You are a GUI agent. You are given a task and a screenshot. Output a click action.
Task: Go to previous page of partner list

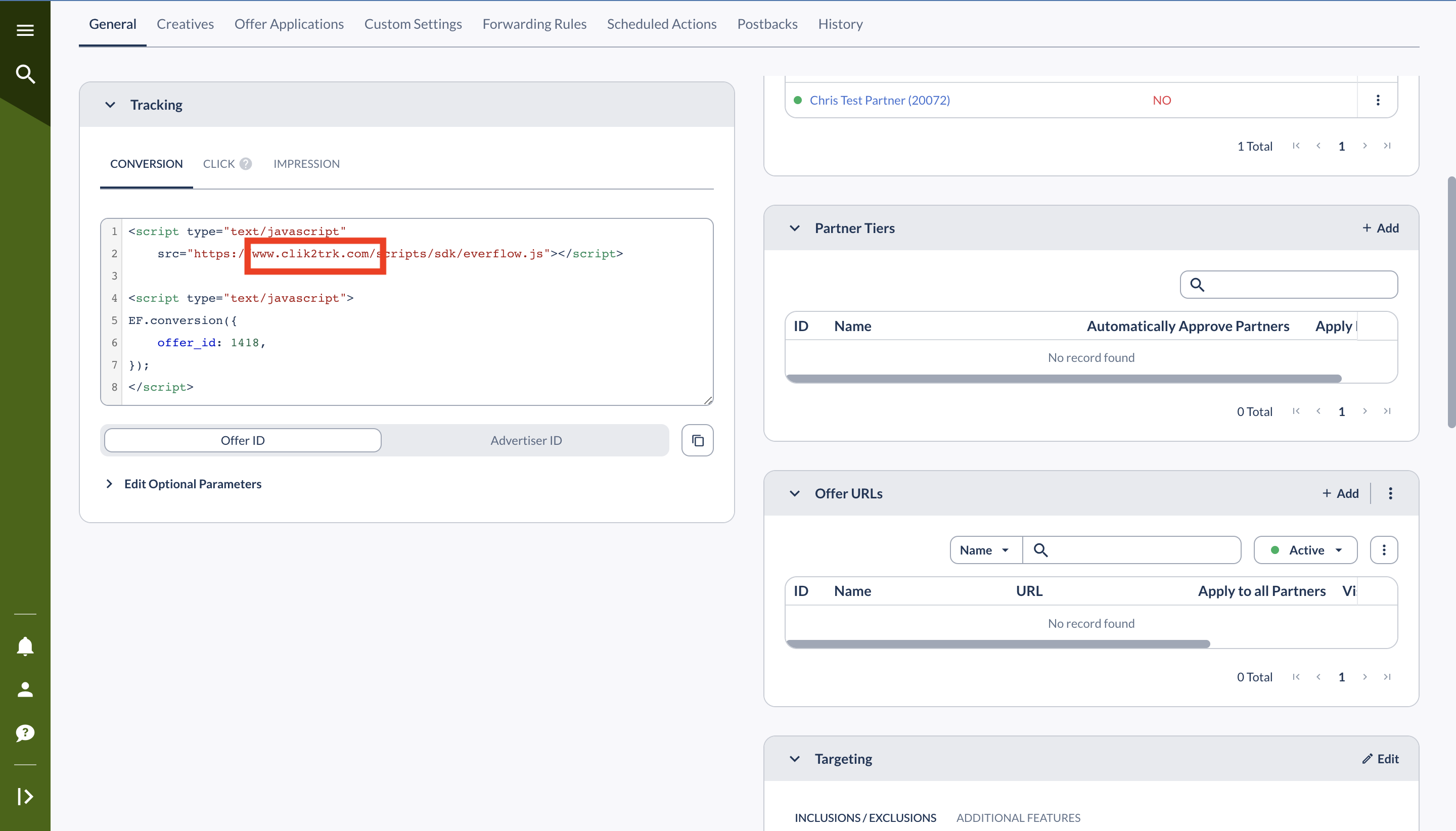(x=1318, y=146)
